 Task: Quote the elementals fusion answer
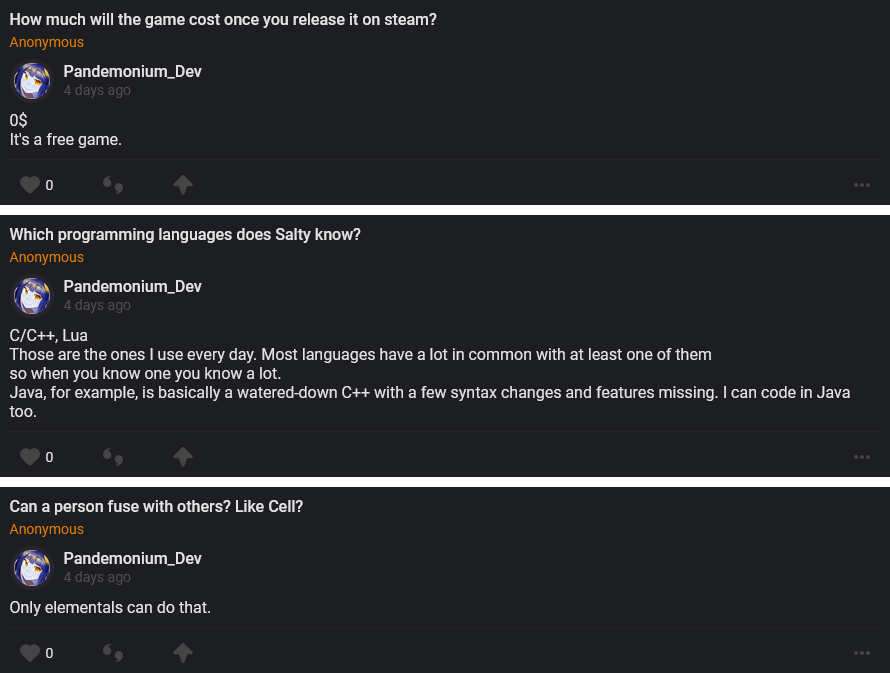point(113,653)
